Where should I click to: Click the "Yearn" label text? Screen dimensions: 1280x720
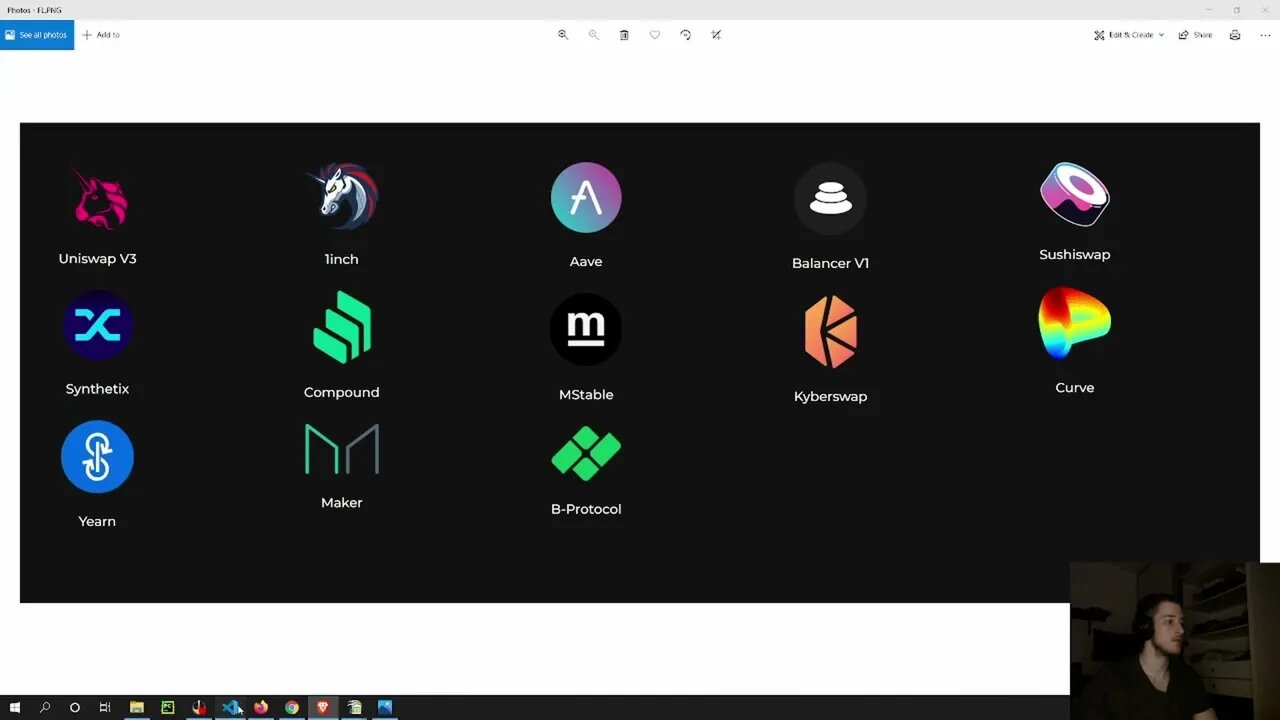coord(97,521)
